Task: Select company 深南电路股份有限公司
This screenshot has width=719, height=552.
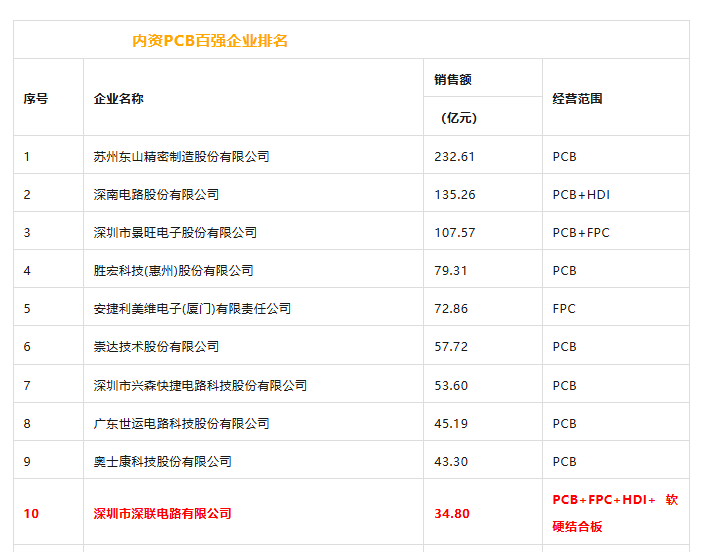Action: (x=156, y=195)
